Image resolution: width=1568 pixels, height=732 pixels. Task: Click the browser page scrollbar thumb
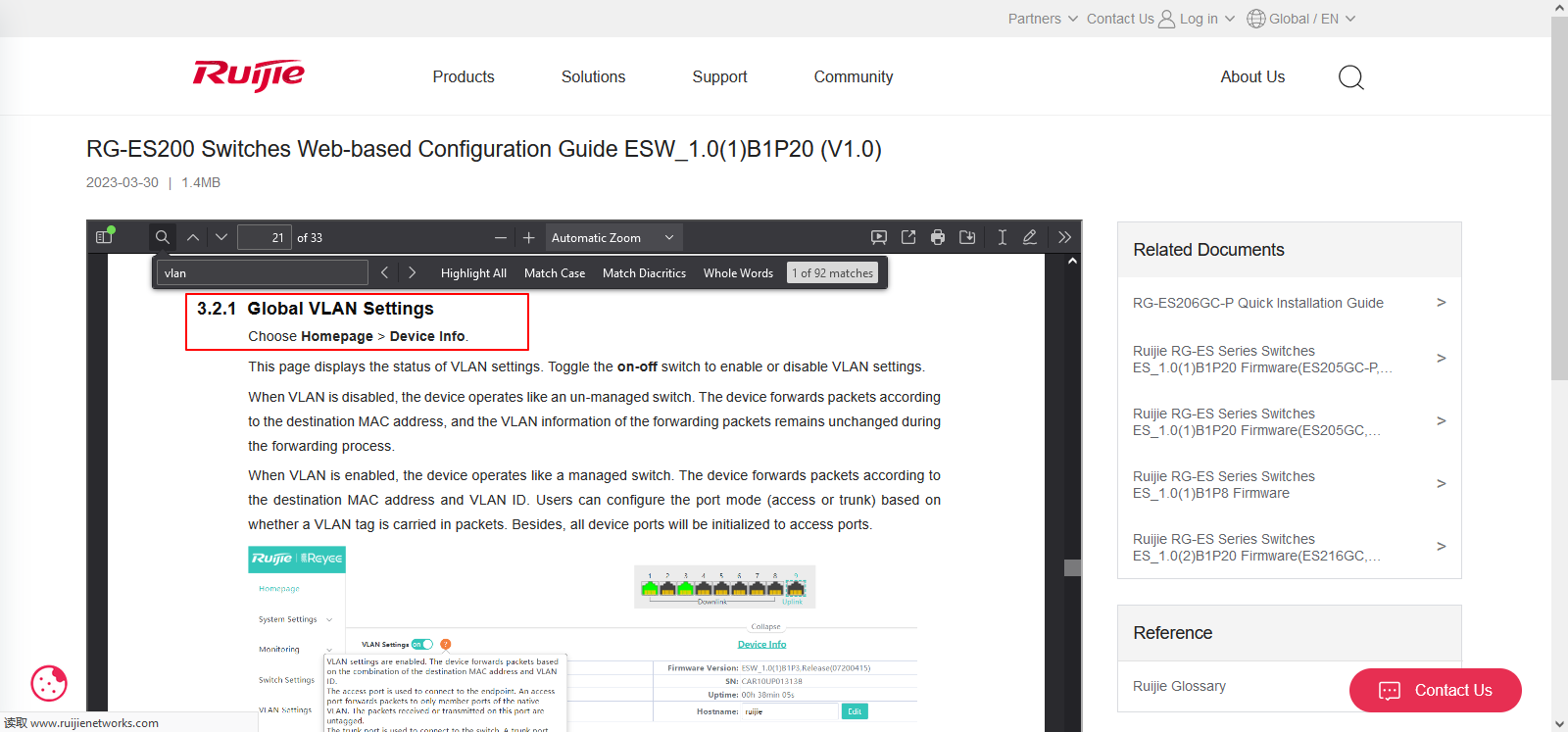click(1560, 198)
